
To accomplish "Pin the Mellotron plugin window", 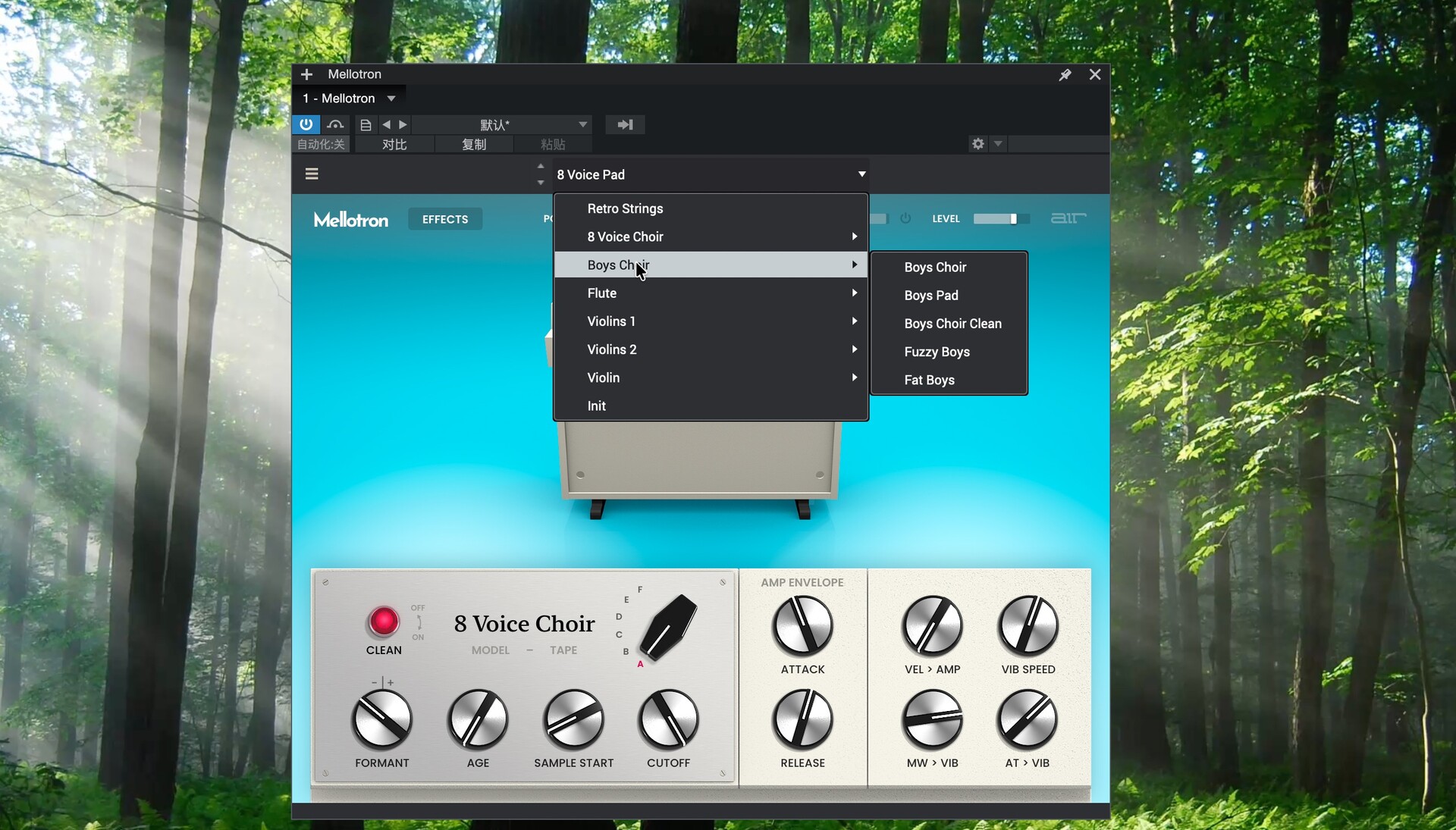I will pos(1065,74).
